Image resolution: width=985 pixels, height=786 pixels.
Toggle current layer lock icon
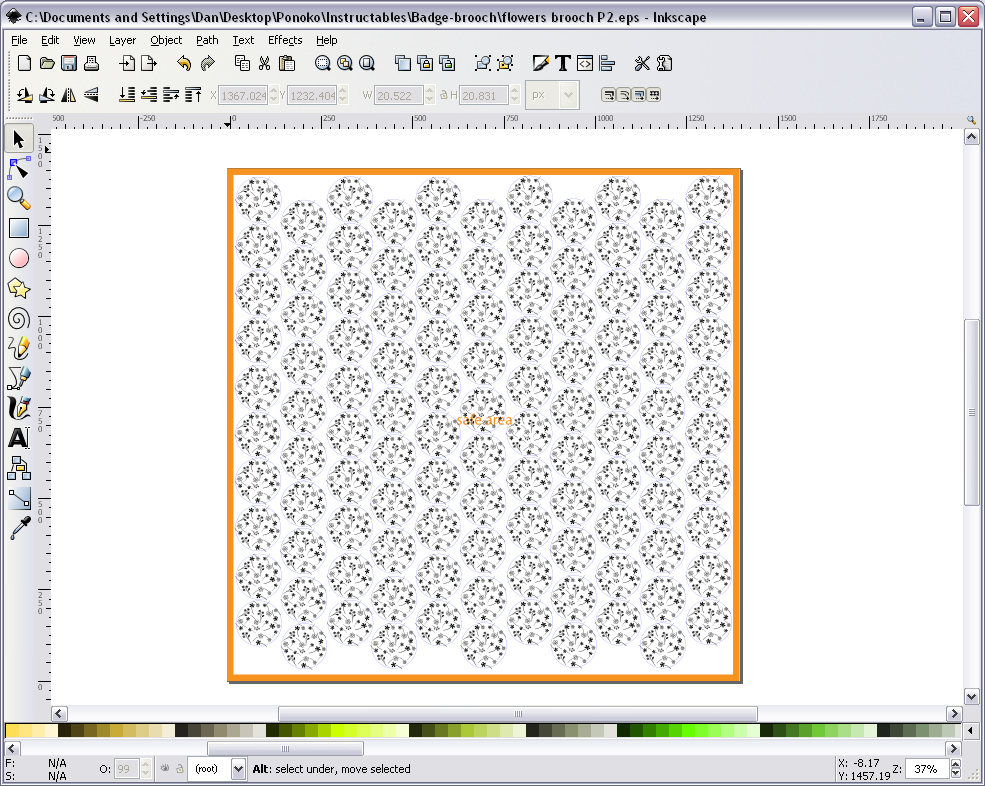click(180, 768)
